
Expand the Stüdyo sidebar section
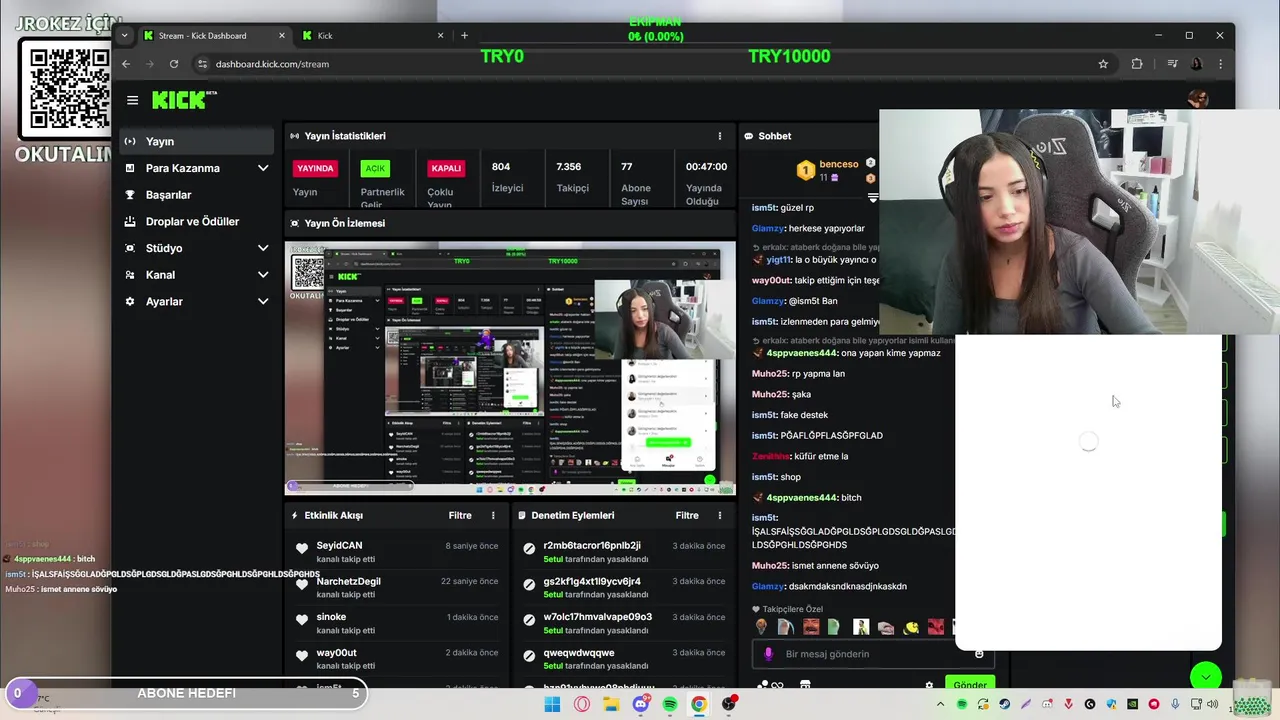tap(263, 248)
